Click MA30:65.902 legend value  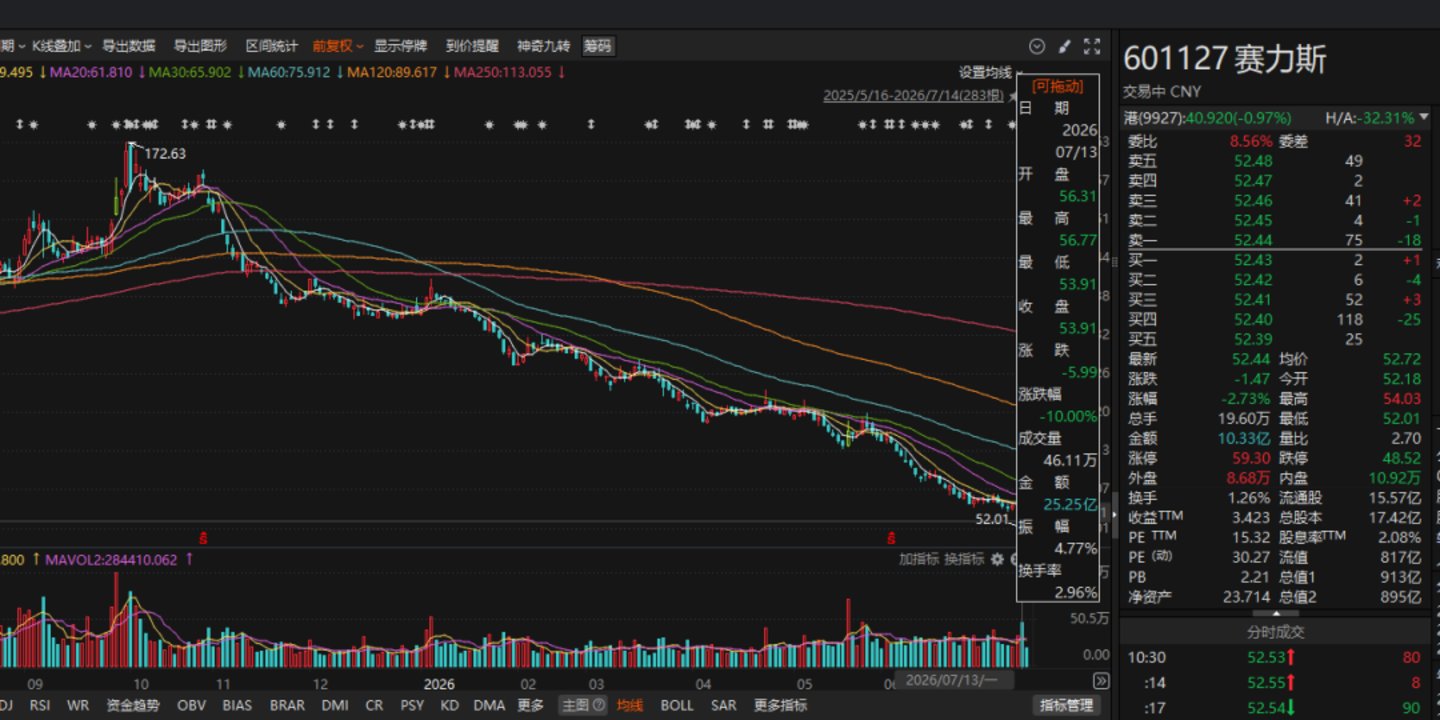point(190,72)
